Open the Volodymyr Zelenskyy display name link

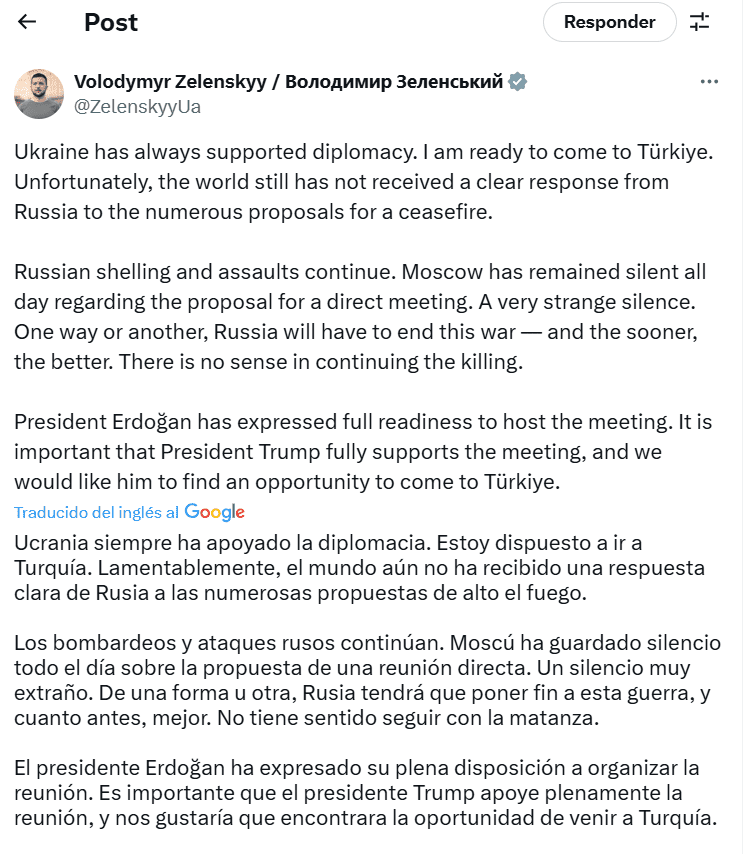pos(170,82)
